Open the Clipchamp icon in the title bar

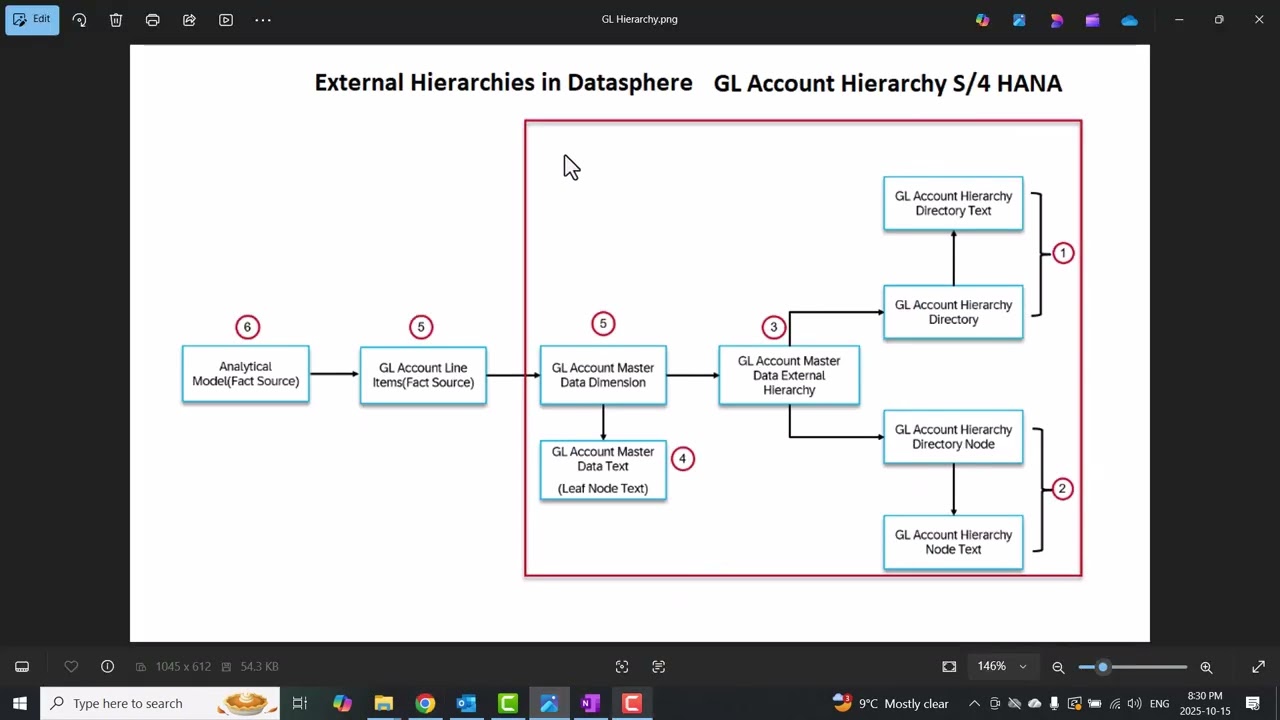[1056, 20]
